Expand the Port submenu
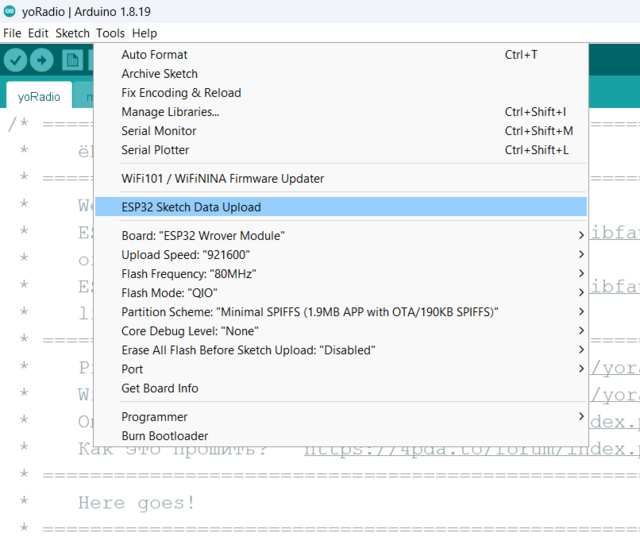This screenshot has width=640, height=537. click(x=341, y=369)
